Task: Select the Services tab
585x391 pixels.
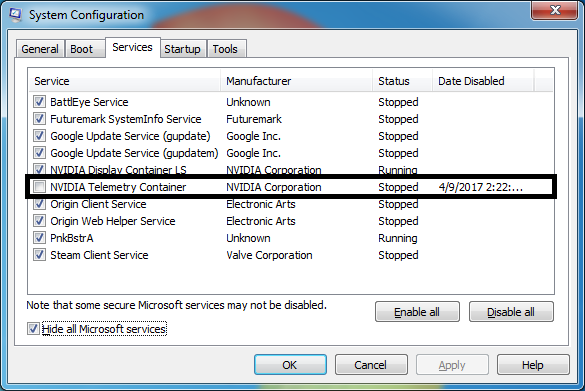Action: pyautogui.click(x=132, y=47)
